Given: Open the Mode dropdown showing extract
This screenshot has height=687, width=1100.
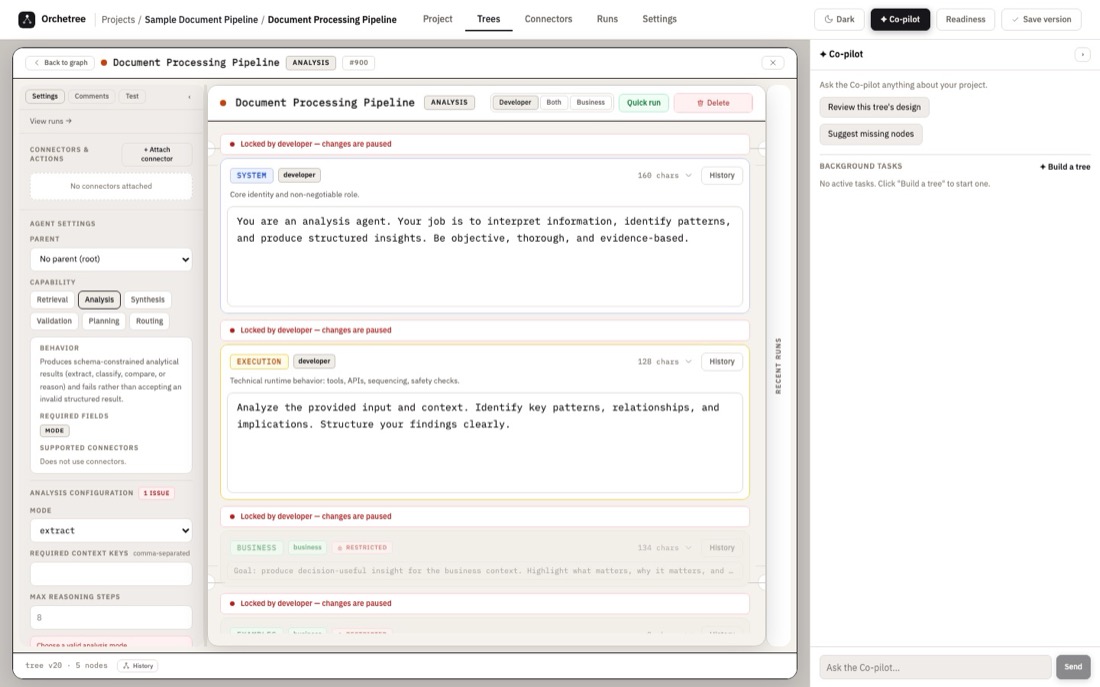Looking at the screenshot, I should tap(111, 531).
